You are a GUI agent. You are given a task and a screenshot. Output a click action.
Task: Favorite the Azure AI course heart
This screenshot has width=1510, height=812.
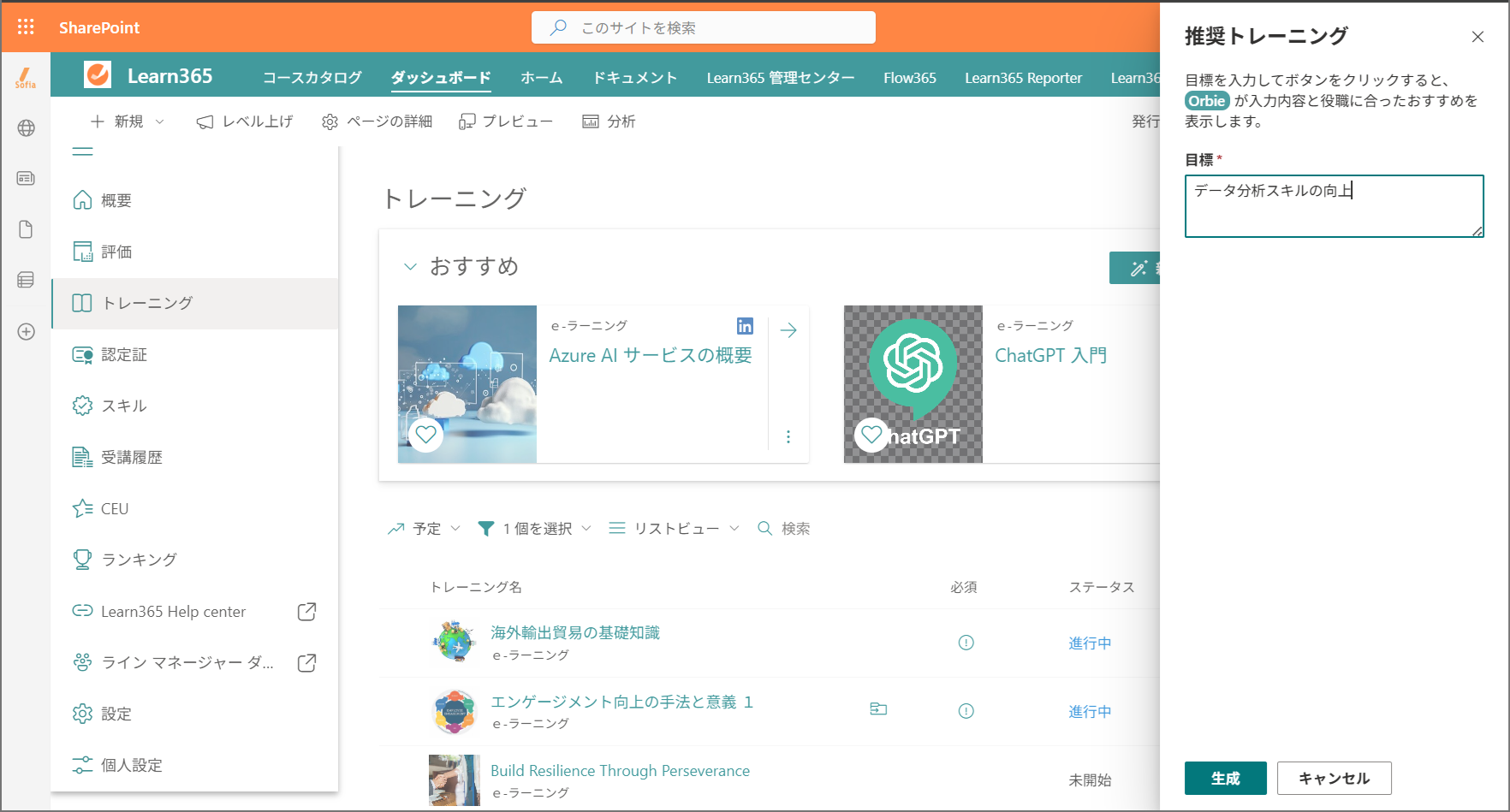(x=425, y=435)
